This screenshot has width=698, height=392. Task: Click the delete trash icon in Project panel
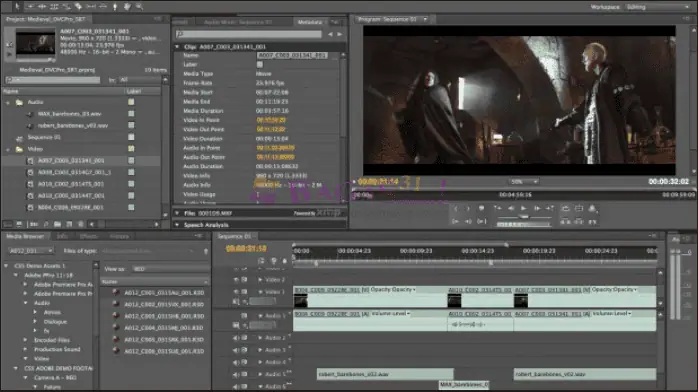point(81,224)
